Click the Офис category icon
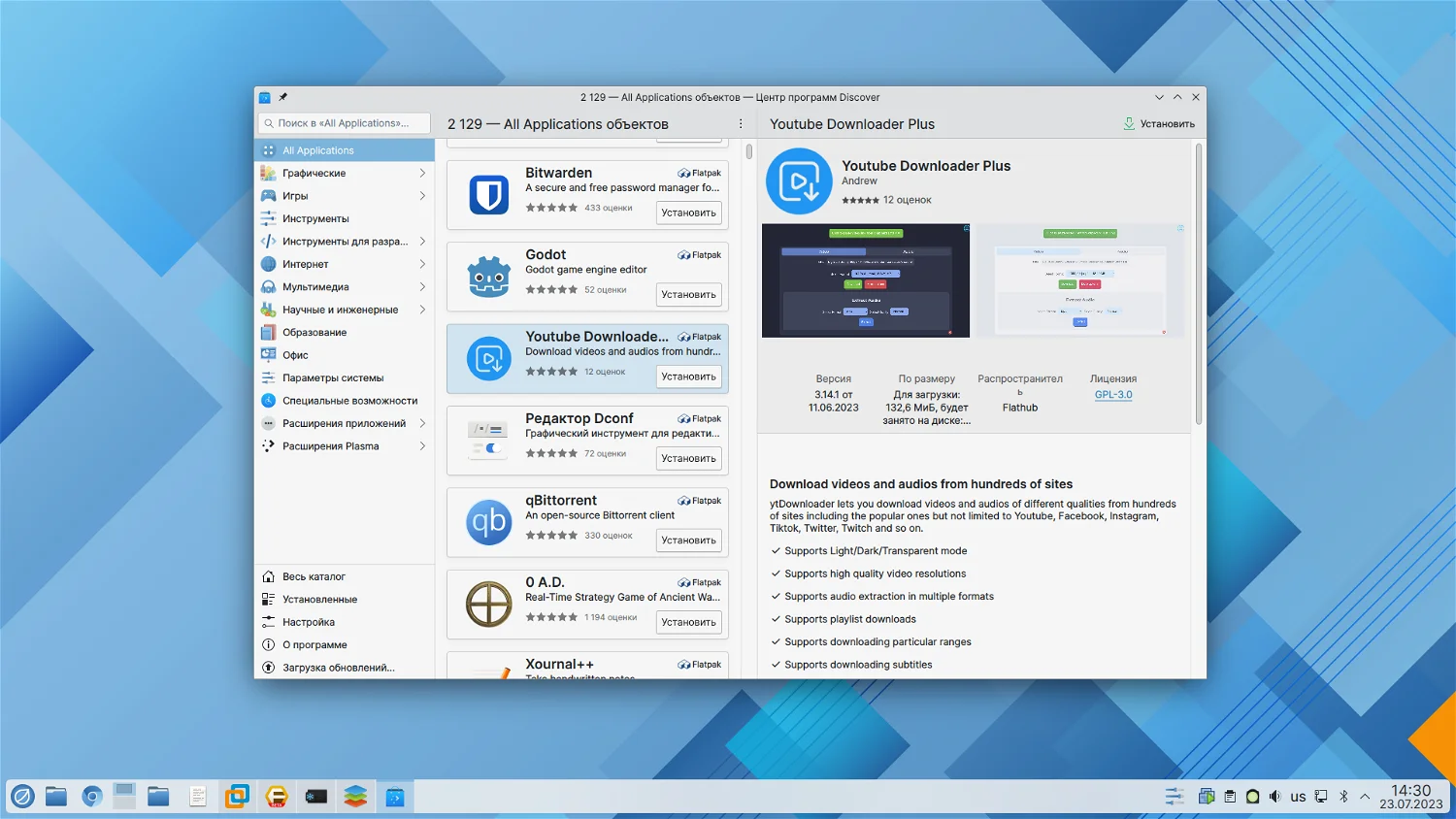This screenshot has width=1456, height=819. 269,355
